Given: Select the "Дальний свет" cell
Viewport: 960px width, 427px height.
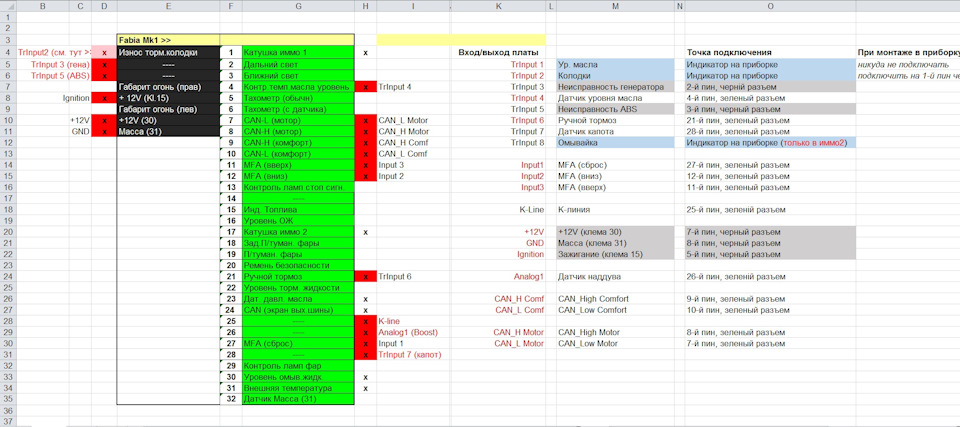Looking at the screenshot, I should (x=298, y=64).
